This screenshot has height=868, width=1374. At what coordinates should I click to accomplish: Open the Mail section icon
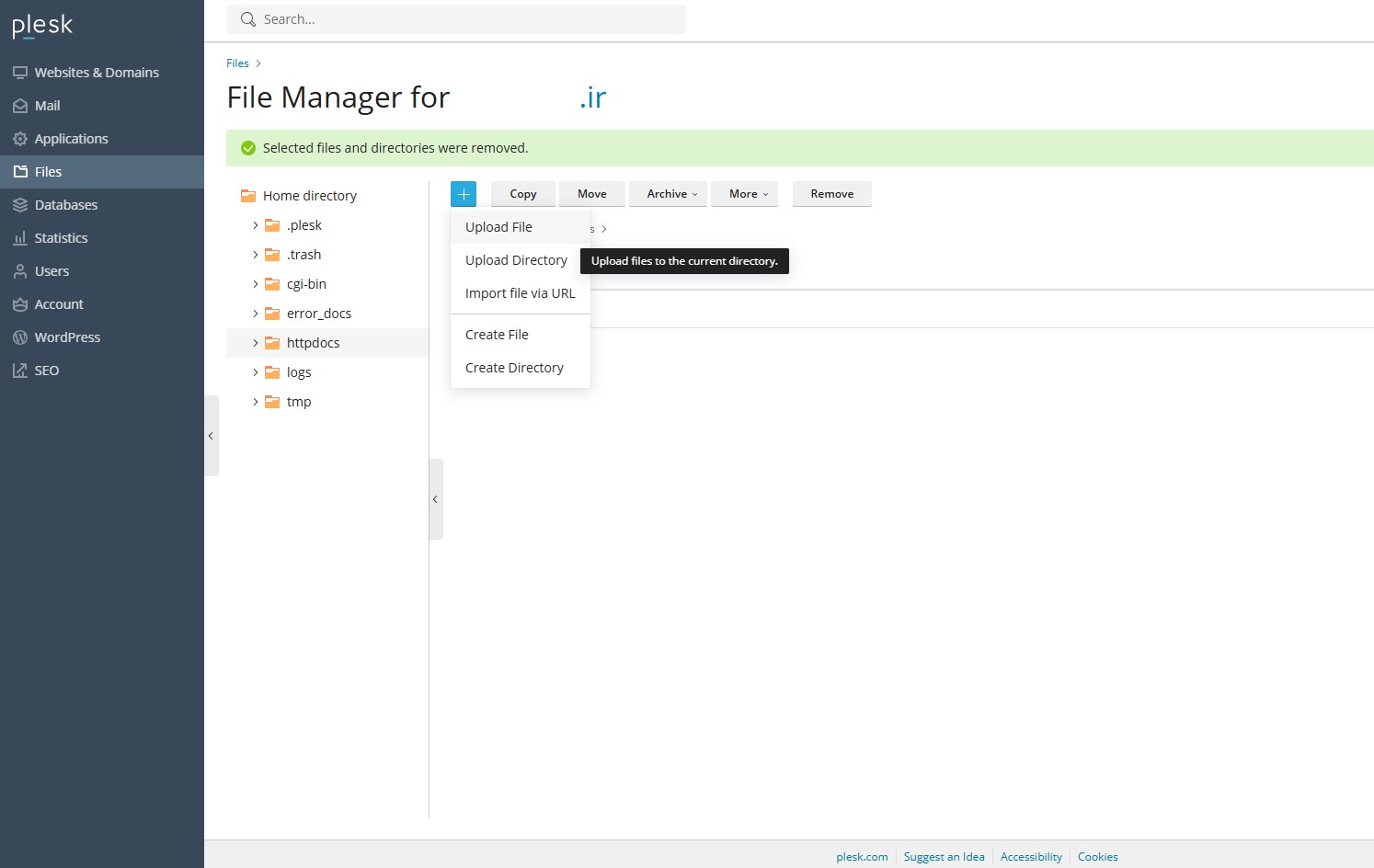[x=20, y=106]
